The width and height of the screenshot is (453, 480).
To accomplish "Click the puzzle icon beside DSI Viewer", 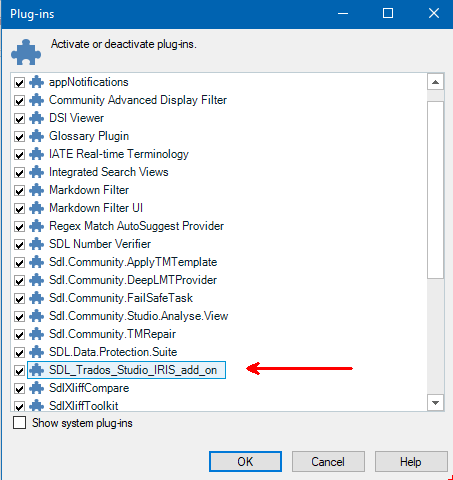I will point(36,118).
